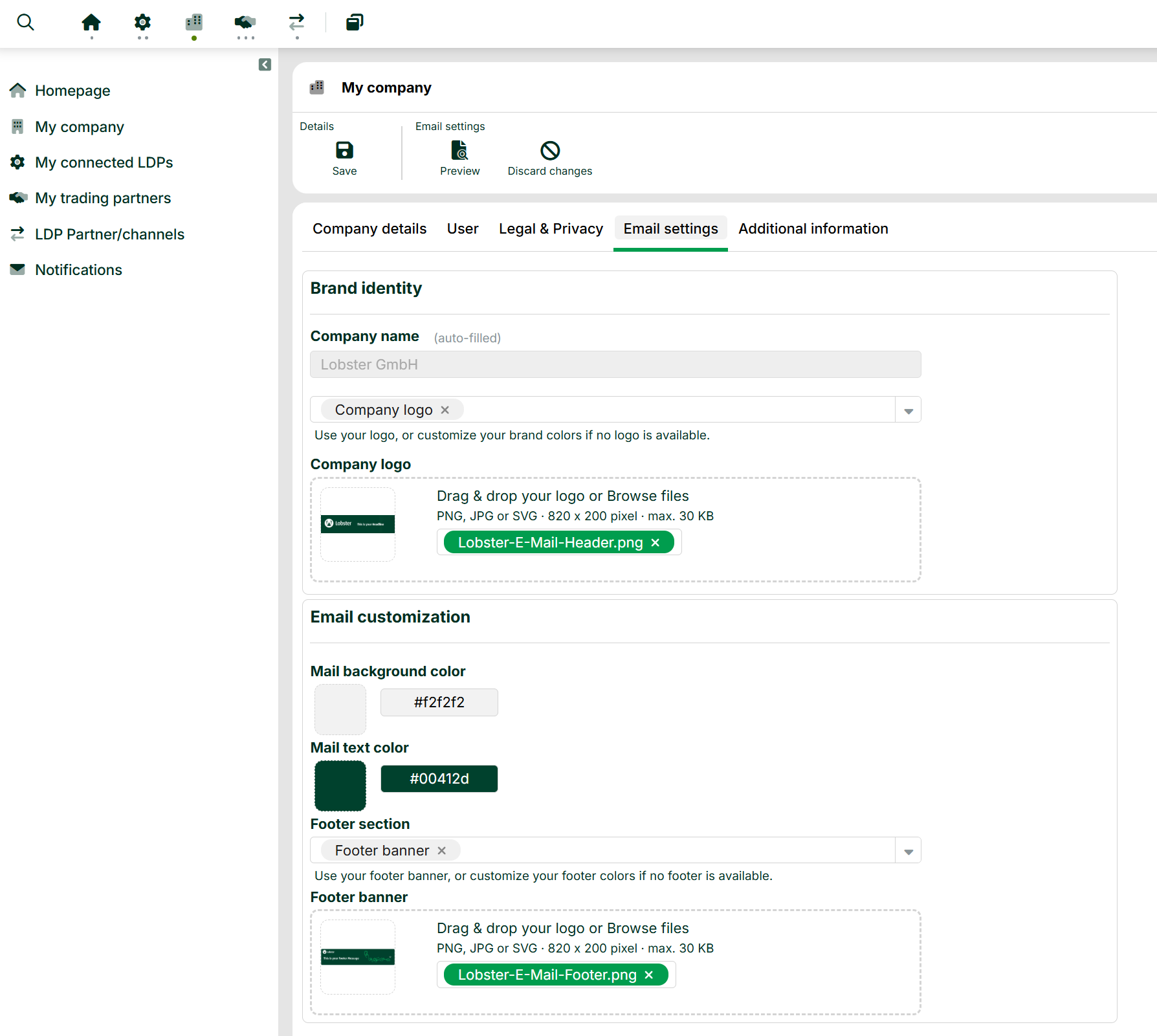
Task: Click the Email settings group label in toolbar
Action: tap(450, 126)
